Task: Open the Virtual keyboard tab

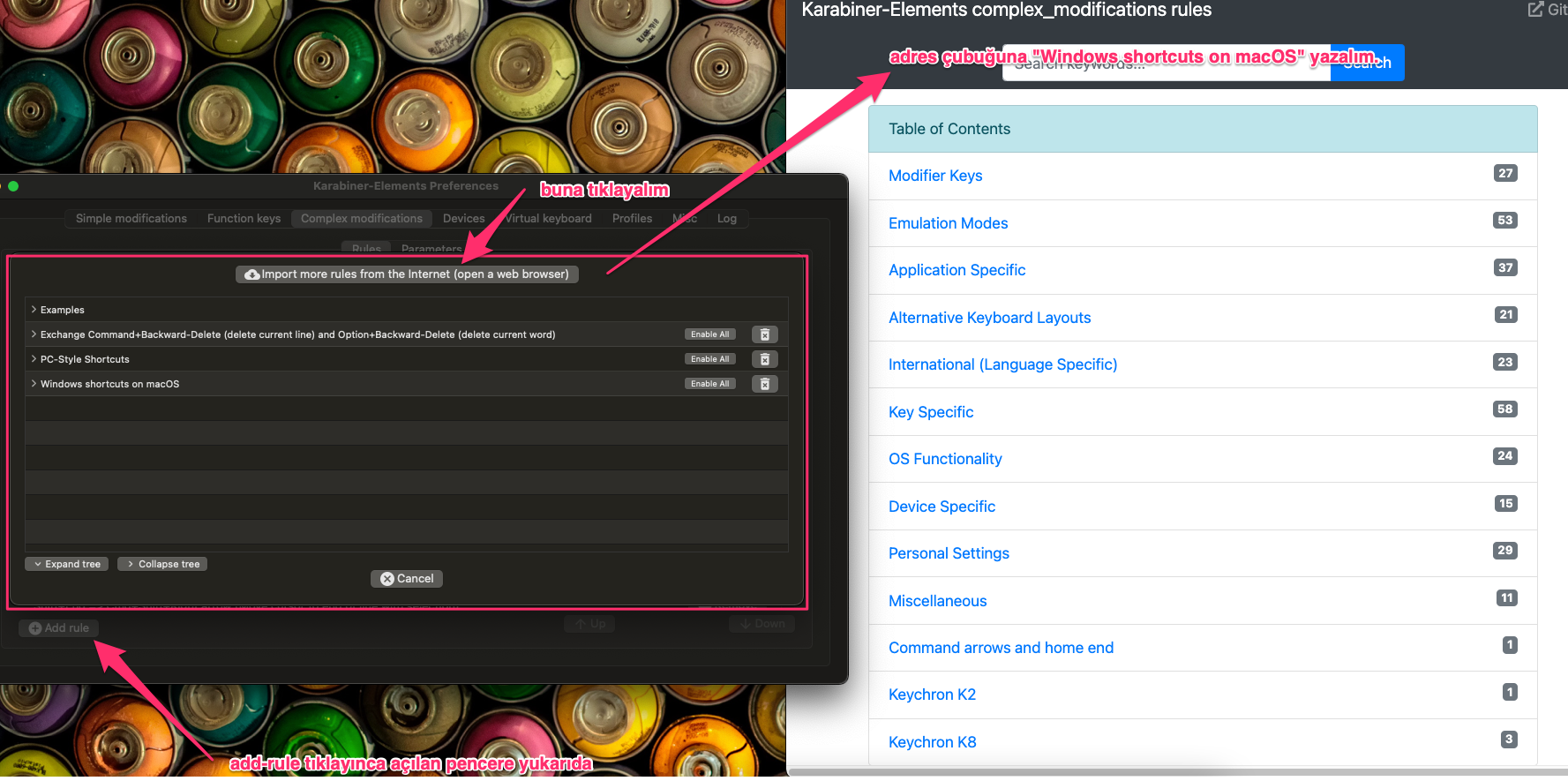Action: 548,219
